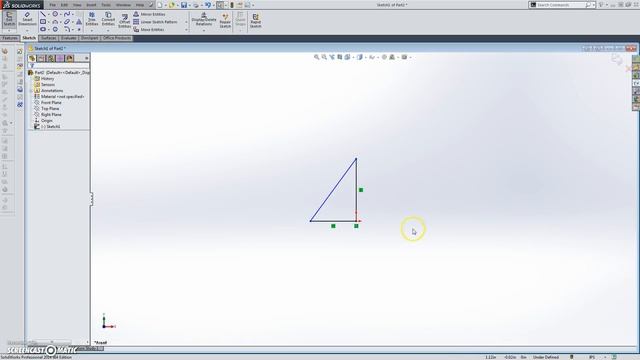The image size is (640, 360).
Task: Click the Under Defined status bar text
Action: coord(546,357)
